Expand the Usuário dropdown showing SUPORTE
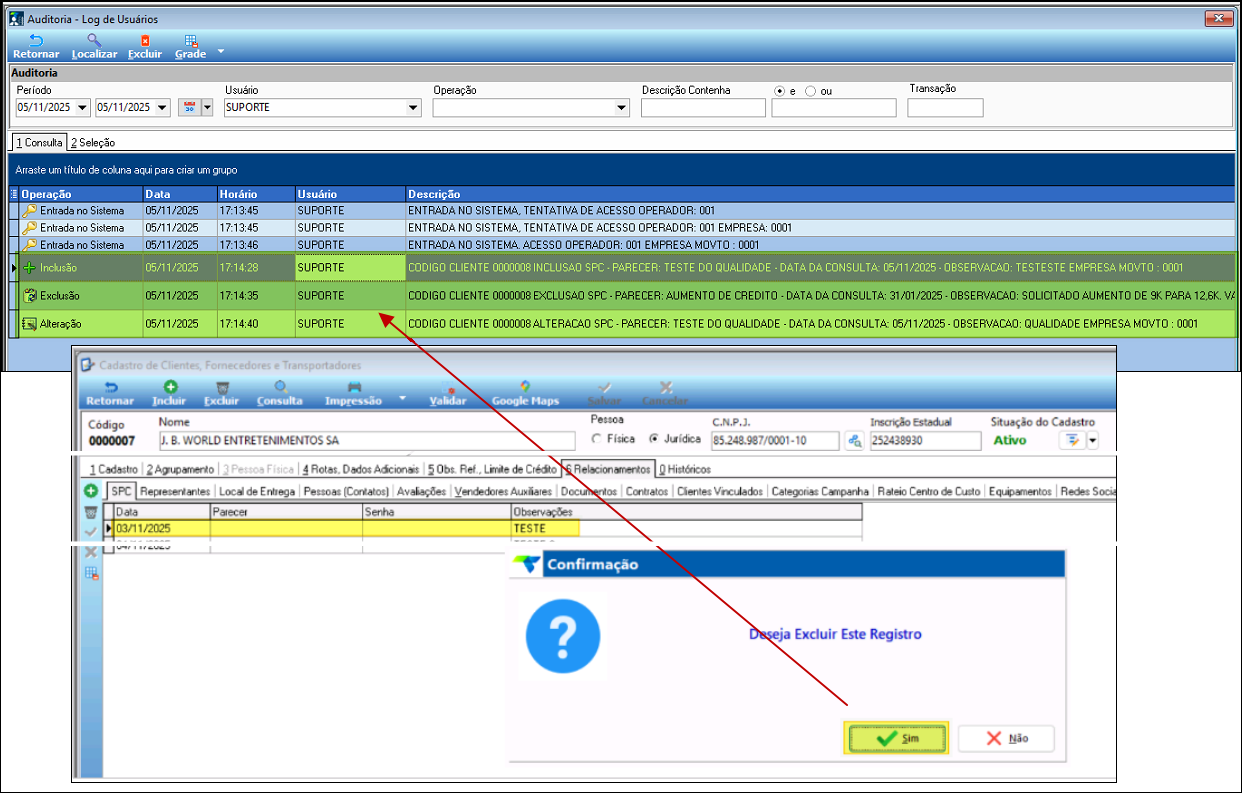Screen dimensions: 1242x793 413,108
